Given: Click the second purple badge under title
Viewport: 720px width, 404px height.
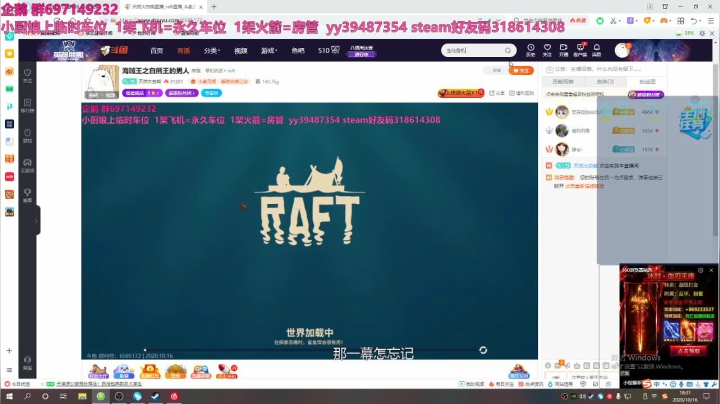Looking at the screenshot, I should [x=182, y=93].
